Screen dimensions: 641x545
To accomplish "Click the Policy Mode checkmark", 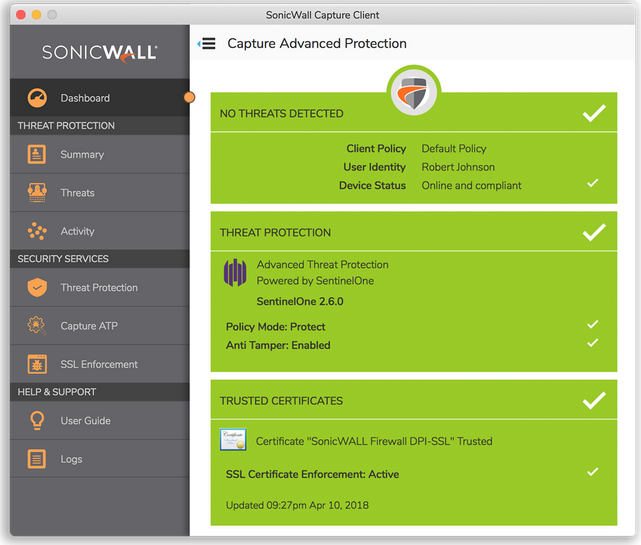I will 593,325.
